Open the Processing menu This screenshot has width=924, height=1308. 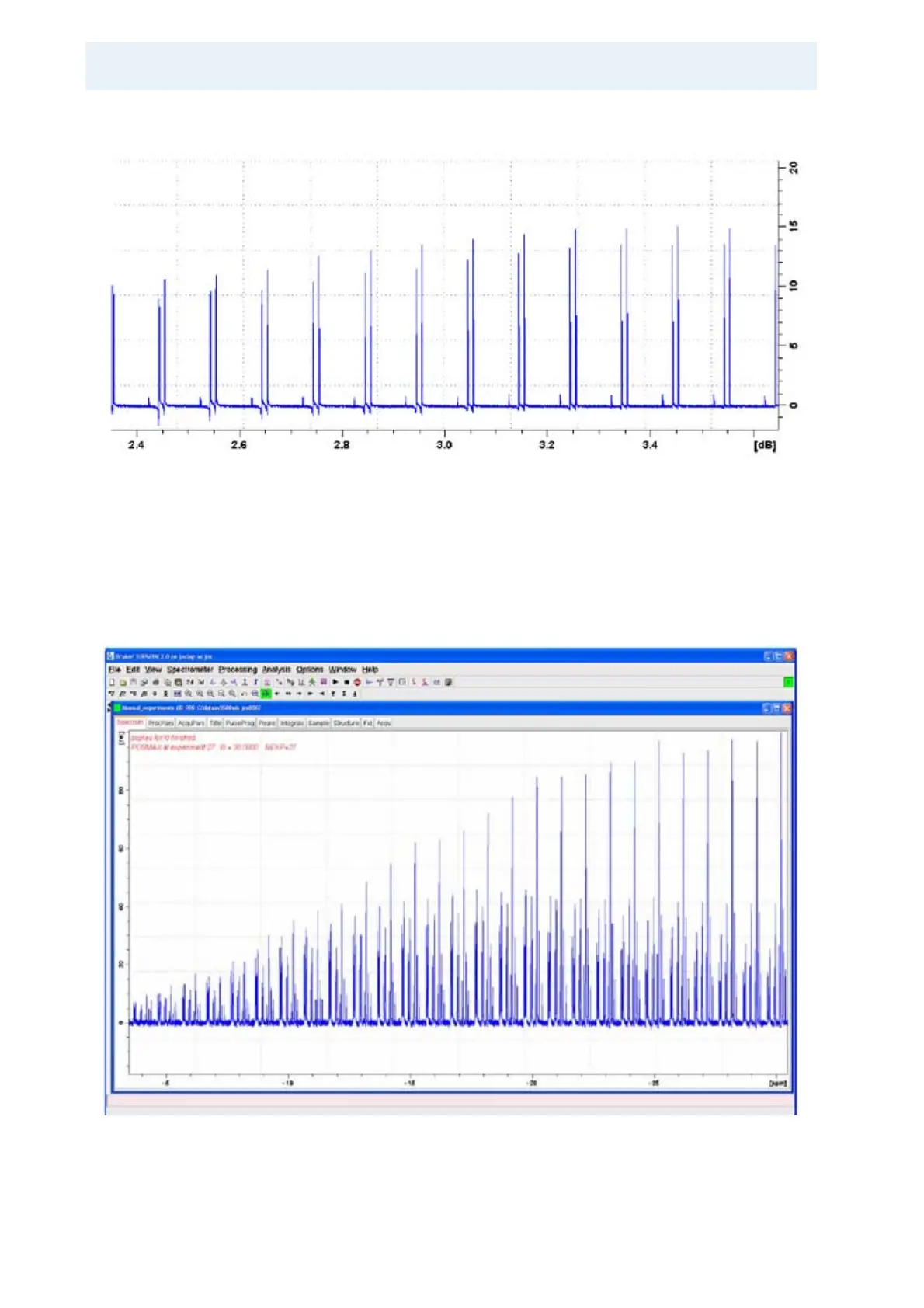tap(238, 670)
